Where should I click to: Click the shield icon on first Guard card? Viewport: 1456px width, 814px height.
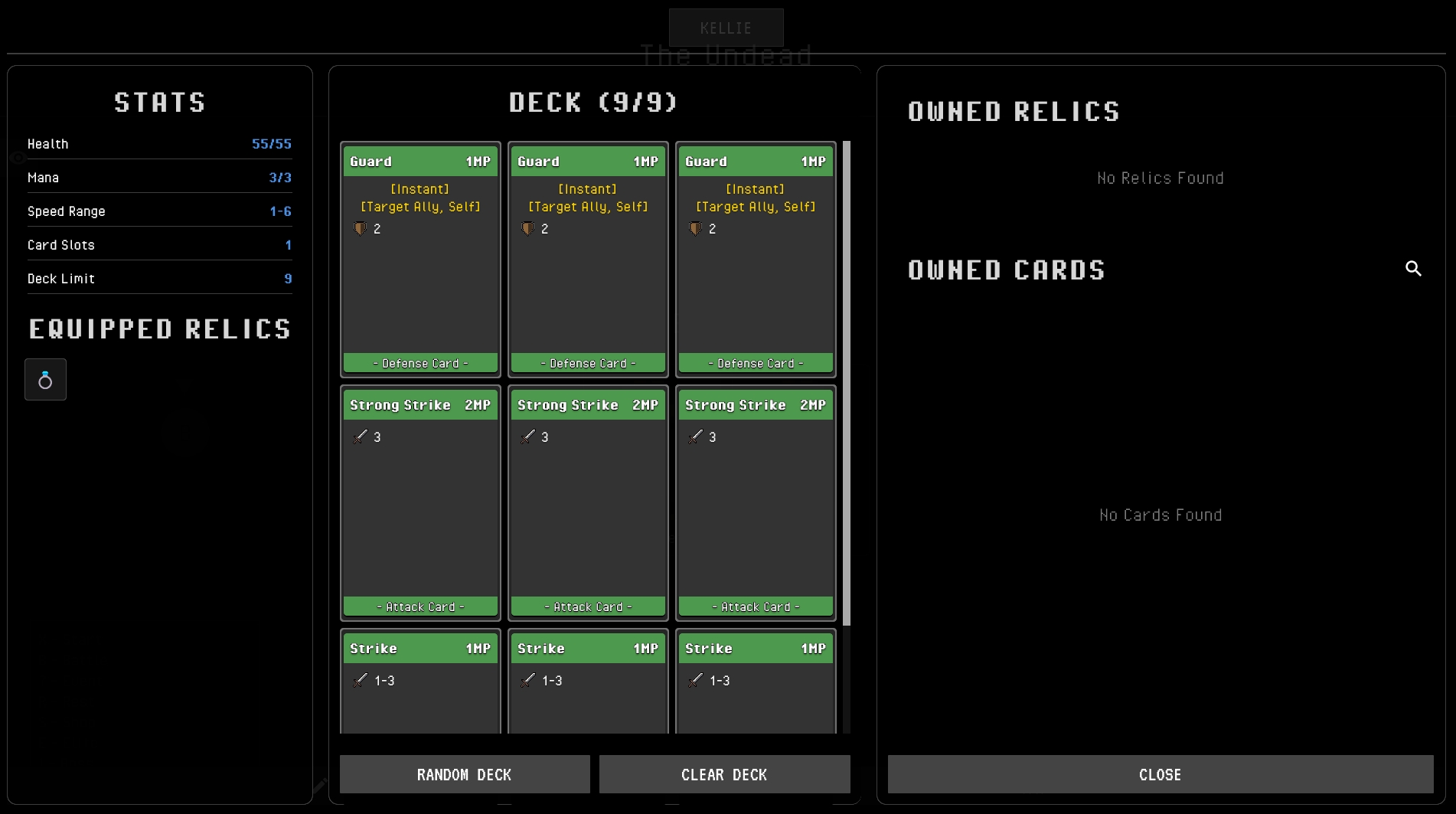coord(360,228)
